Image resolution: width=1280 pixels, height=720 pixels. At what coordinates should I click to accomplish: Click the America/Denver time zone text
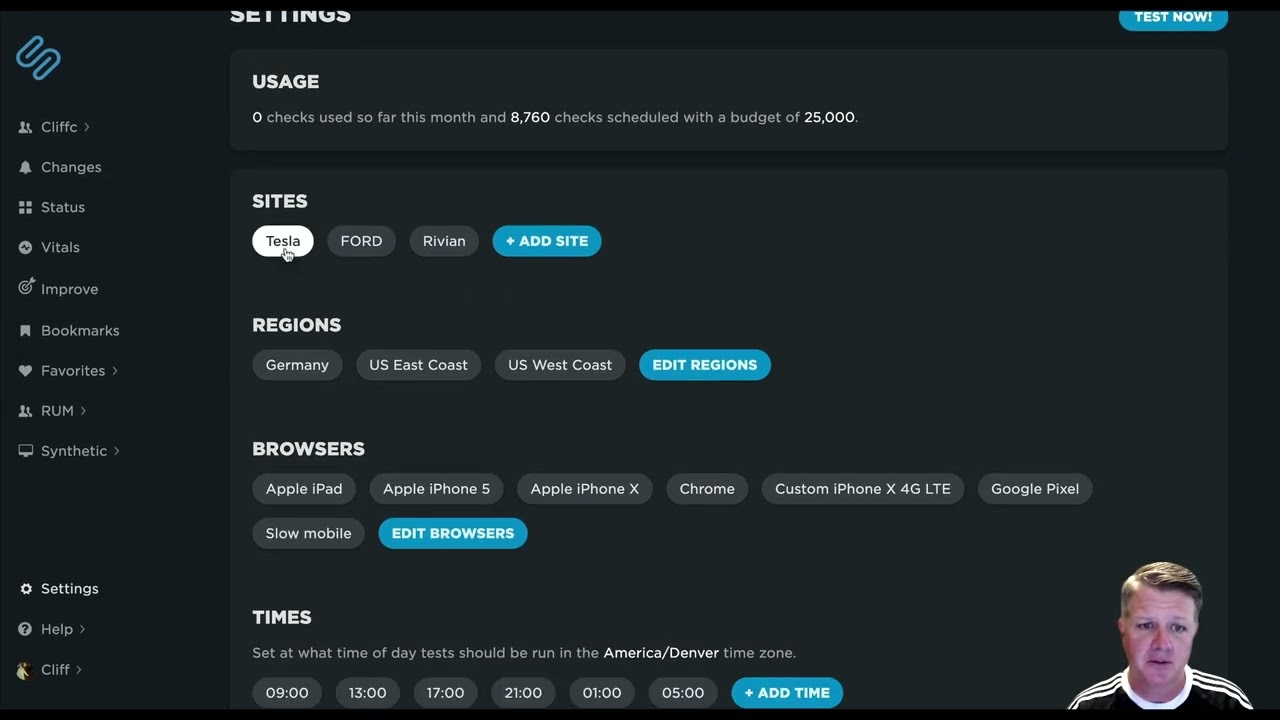click(x=661, y=653)
